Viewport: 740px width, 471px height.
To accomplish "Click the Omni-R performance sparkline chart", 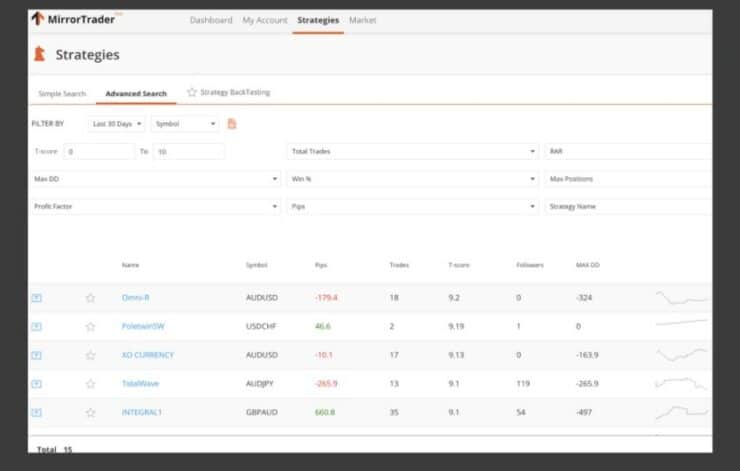I will [683, 298].
